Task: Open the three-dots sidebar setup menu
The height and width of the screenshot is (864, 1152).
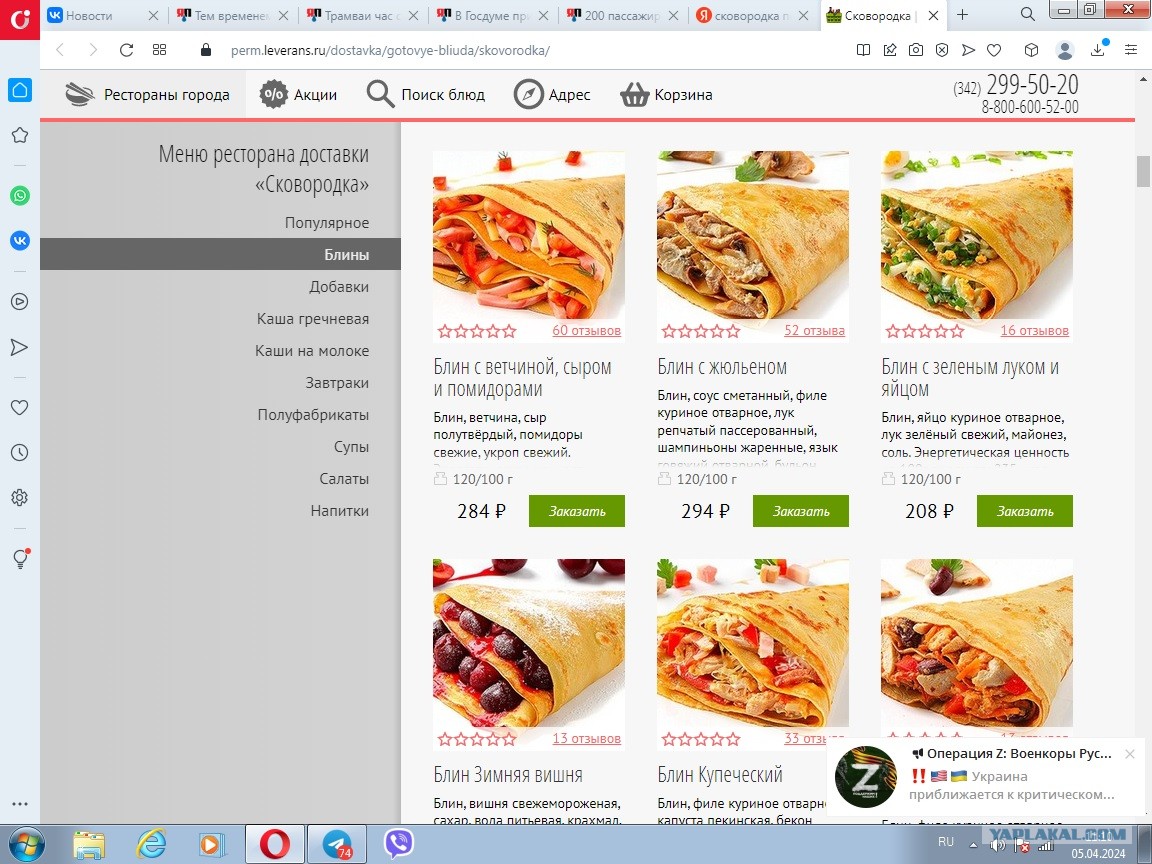Action: point(20,804)
